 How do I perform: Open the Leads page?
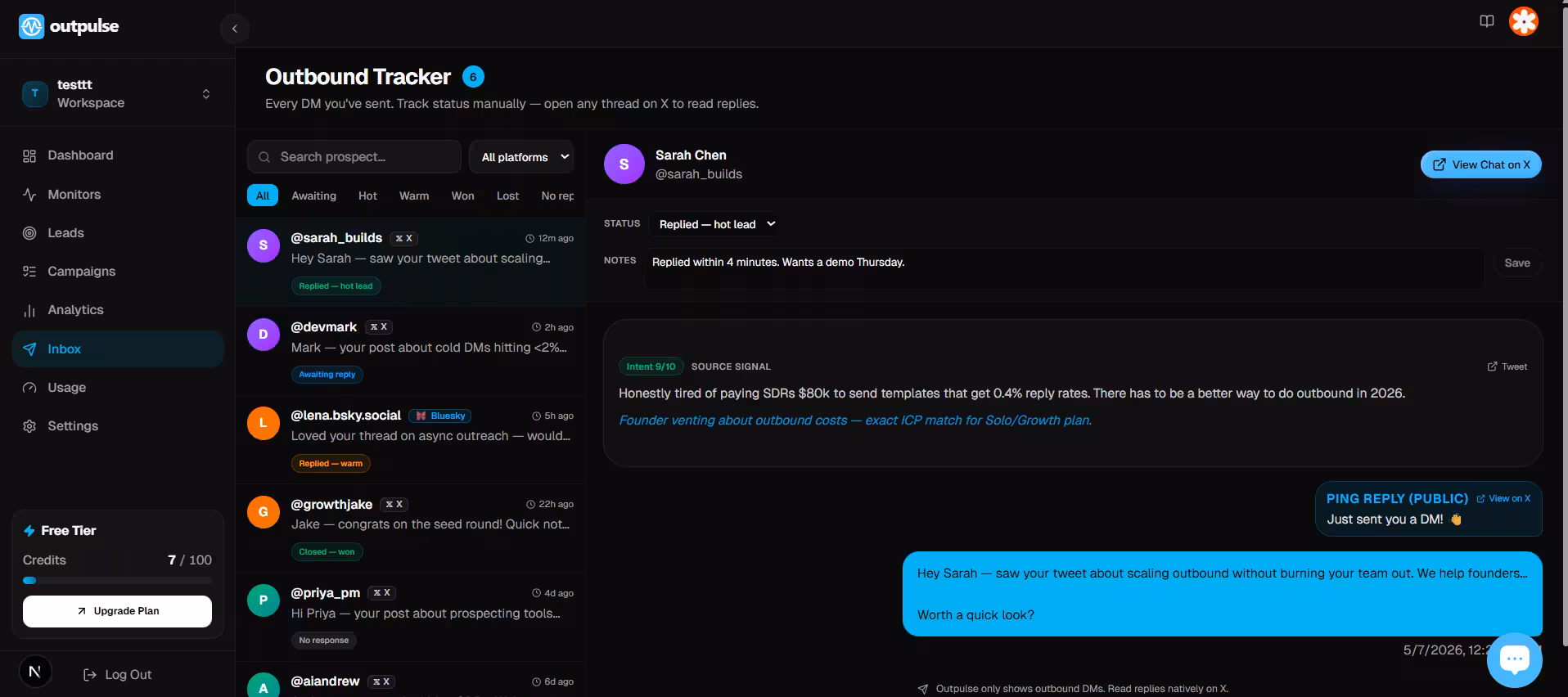118,233
